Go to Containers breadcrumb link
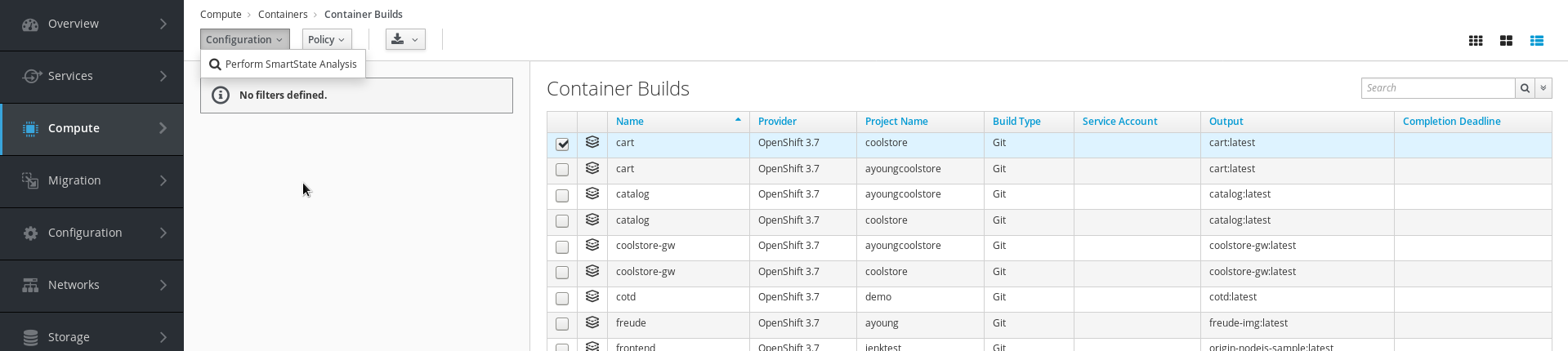 pos(283,15)
